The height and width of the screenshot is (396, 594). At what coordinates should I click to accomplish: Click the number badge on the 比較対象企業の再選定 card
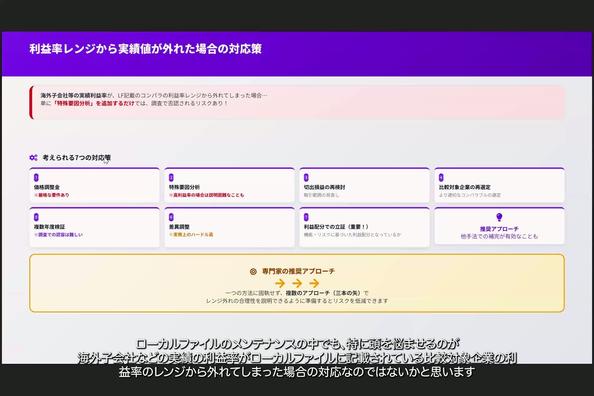click(441, 177)
